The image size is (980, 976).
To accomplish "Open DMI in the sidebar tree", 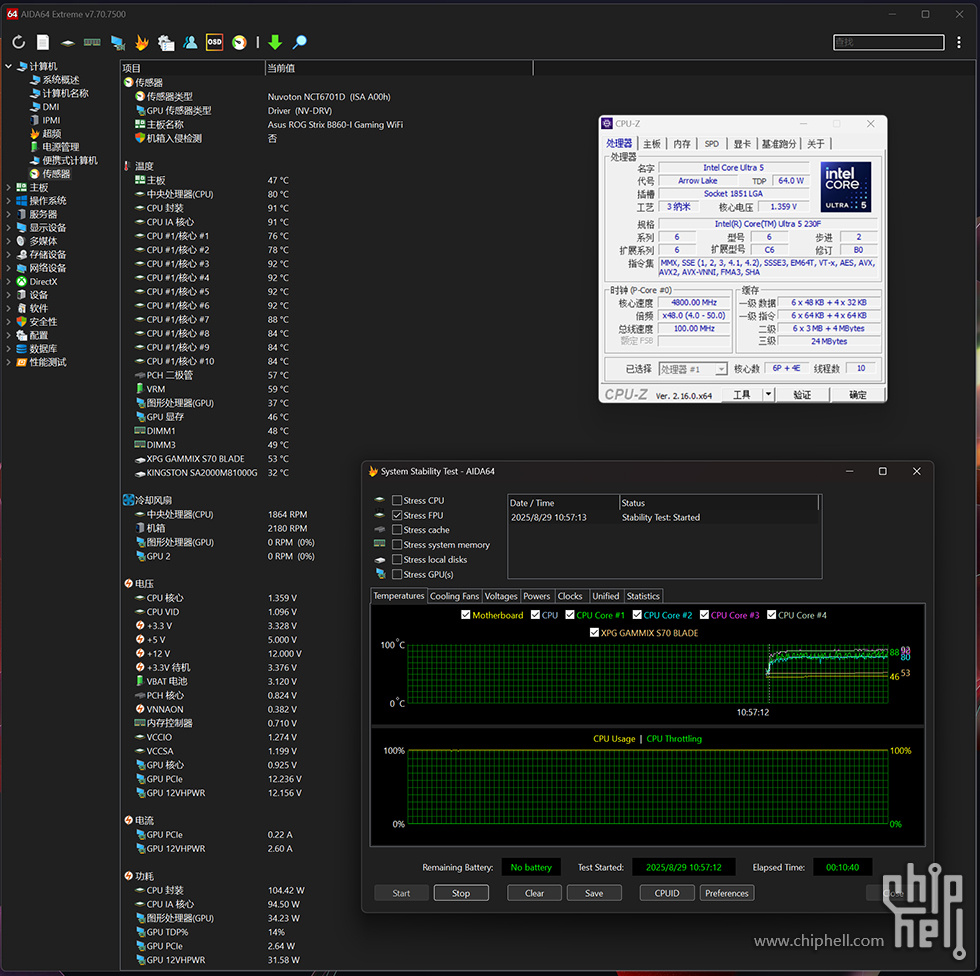I will pos(51,107).
